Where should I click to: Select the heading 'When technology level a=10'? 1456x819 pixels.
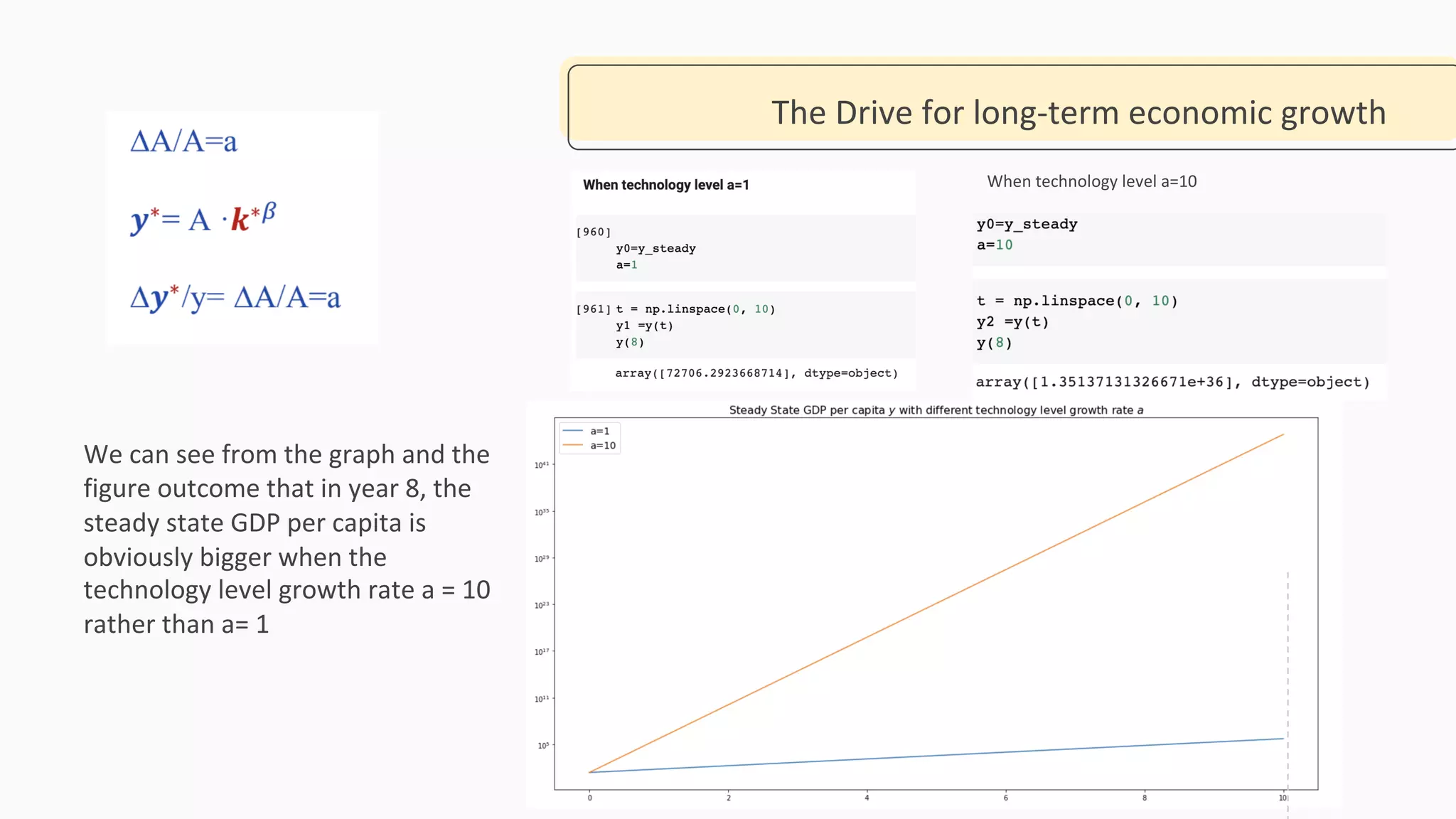(1091, 181)
